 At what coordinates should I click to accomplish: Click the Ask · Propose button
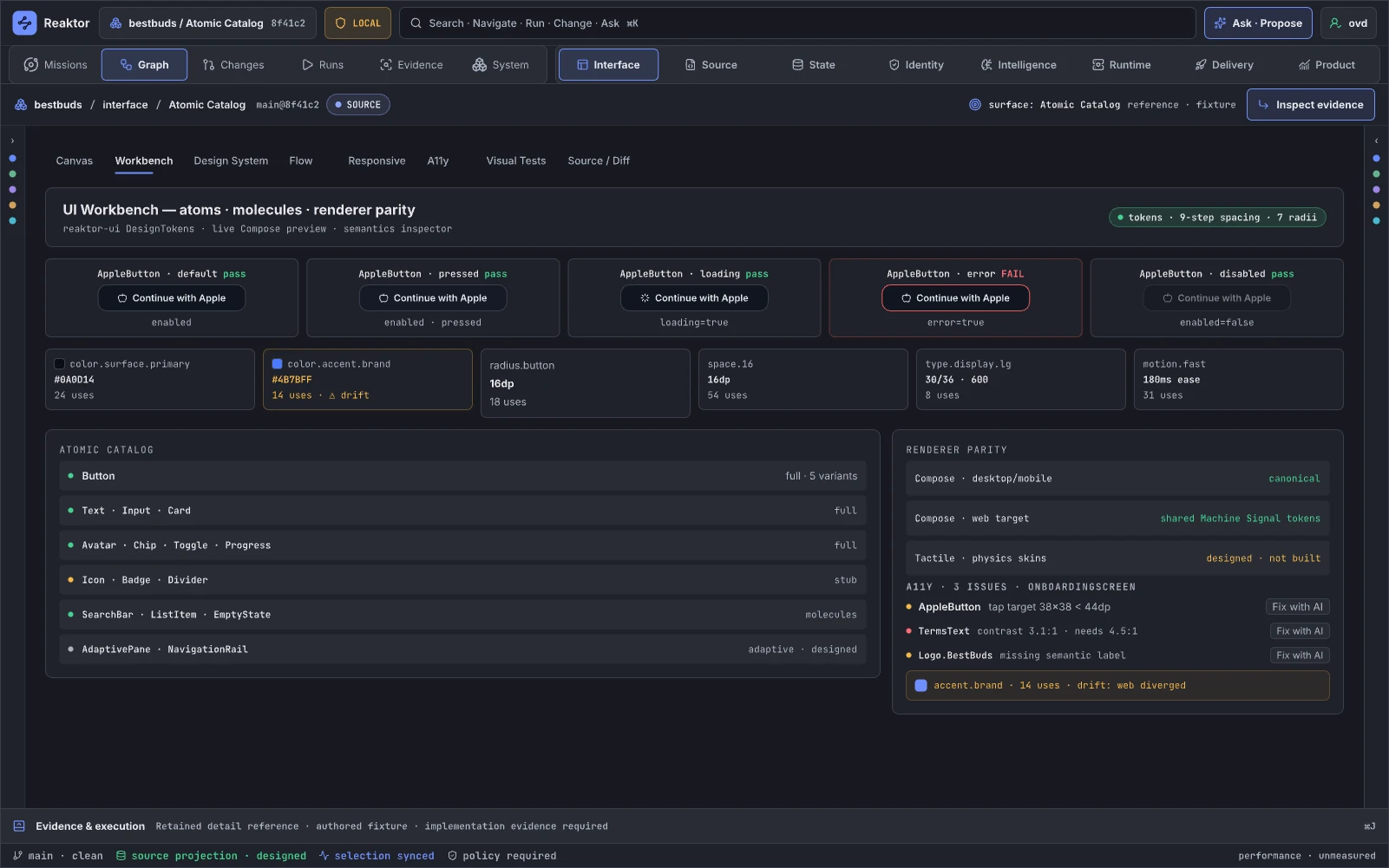(x=1258, y=23)
